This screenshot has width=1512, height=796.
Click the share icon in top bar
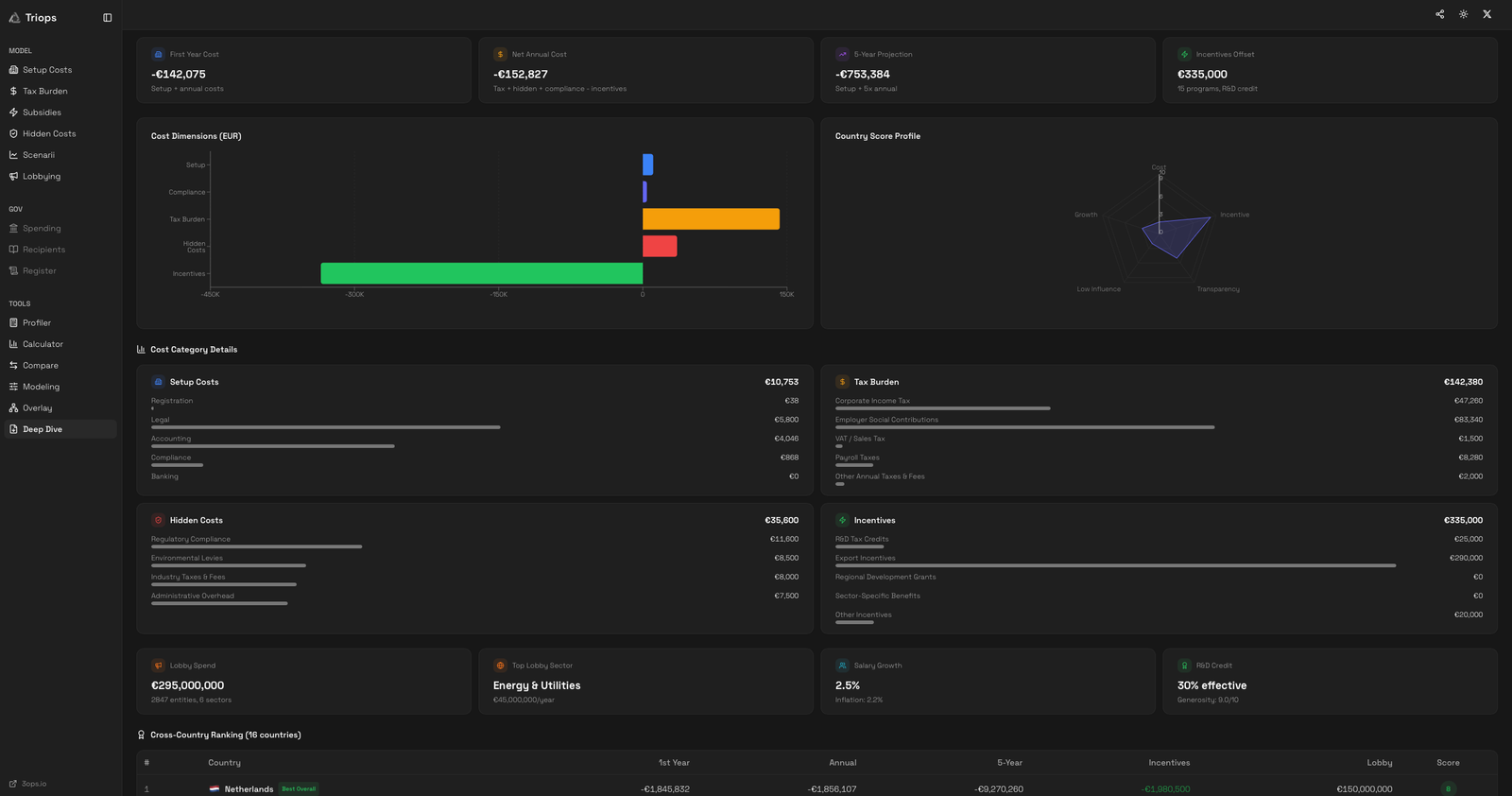coord(1439,14)
